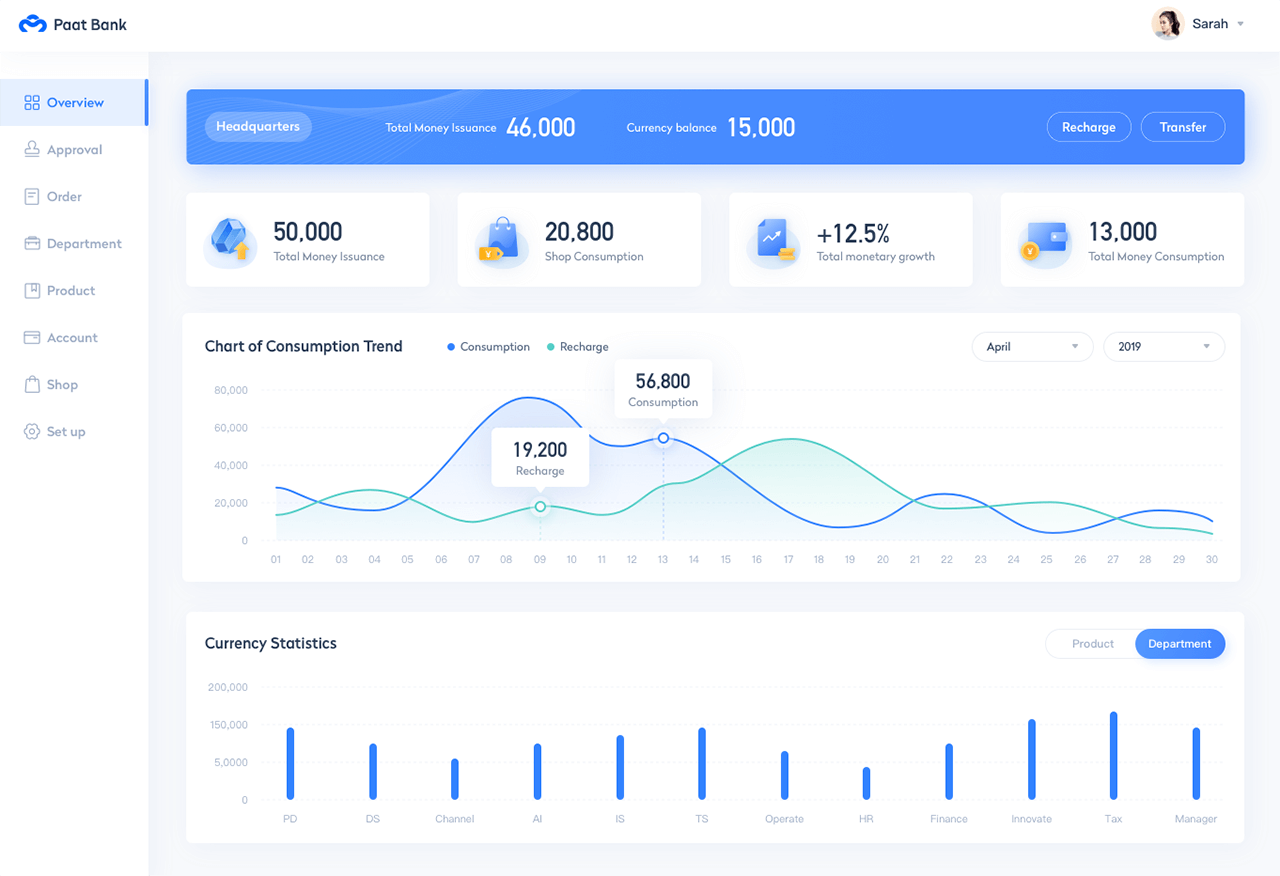Click the Order document icon

point(32,197)
